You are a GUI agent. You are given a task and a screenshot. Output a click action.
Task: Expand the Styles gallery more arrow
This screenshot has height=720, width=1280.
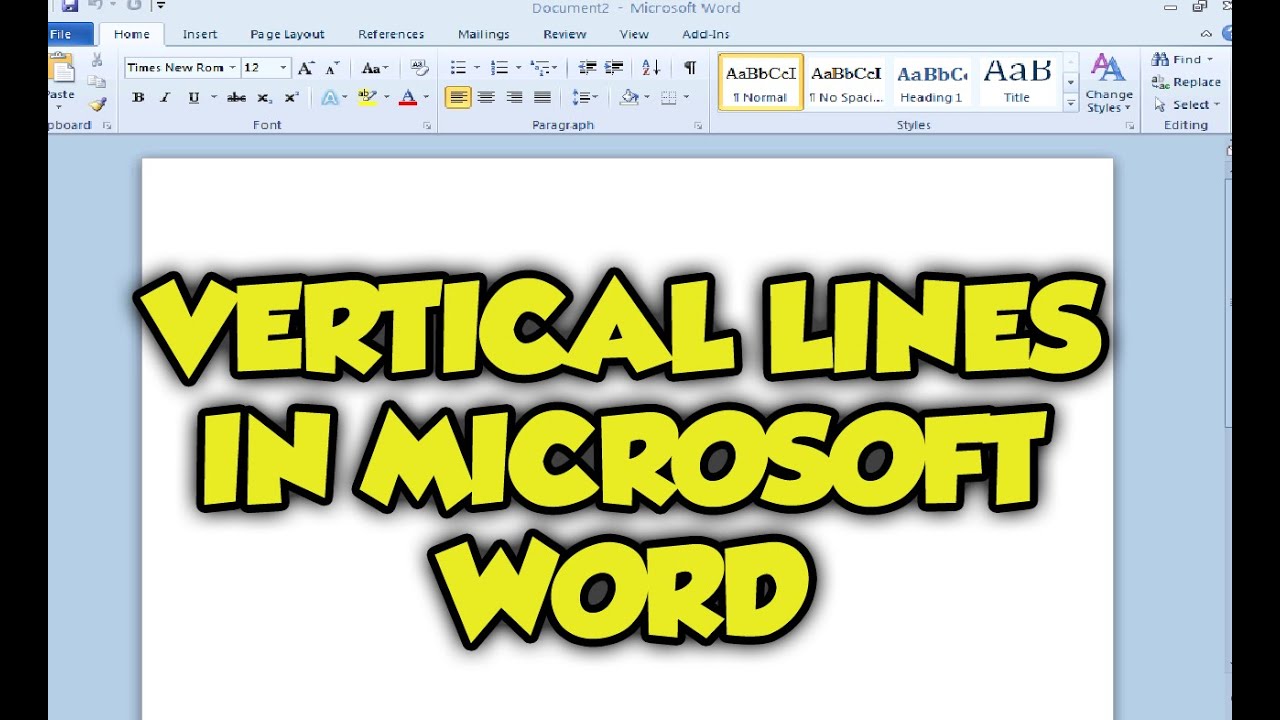1071,102
